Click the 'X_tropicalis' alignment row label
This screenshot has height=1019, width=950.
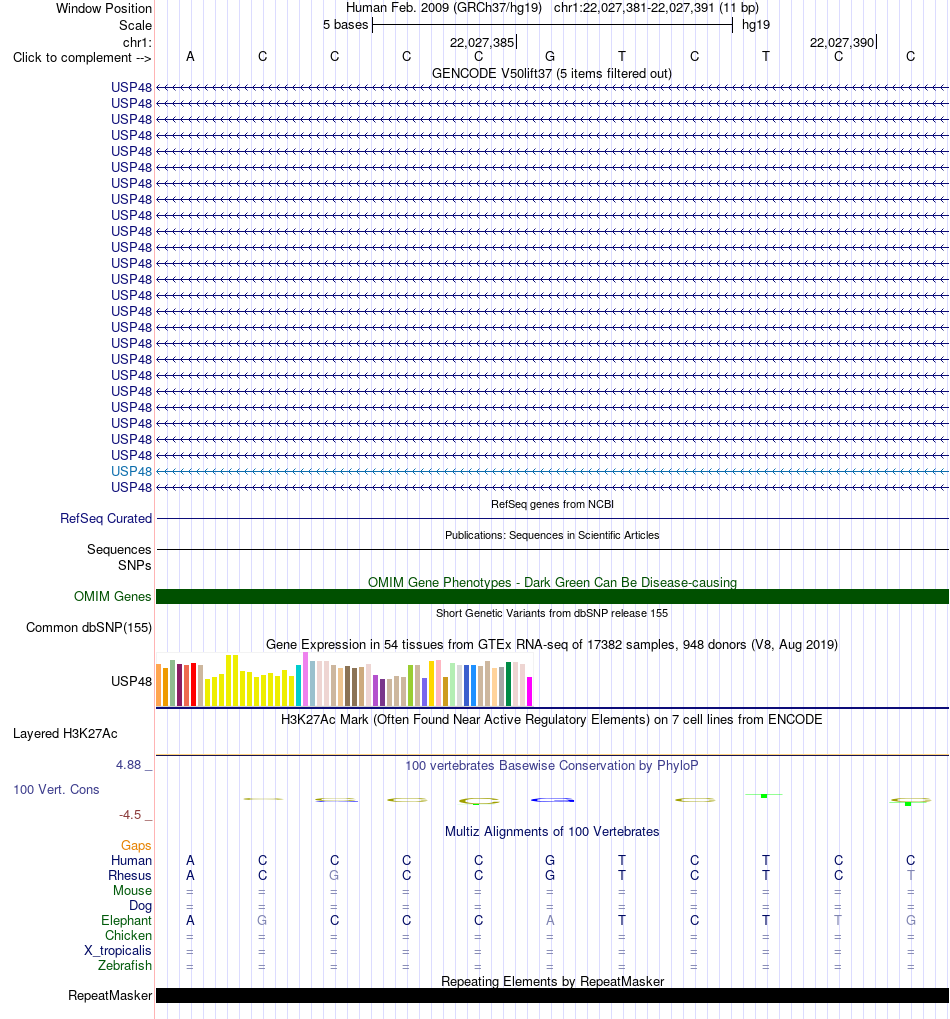pos(118,951)
